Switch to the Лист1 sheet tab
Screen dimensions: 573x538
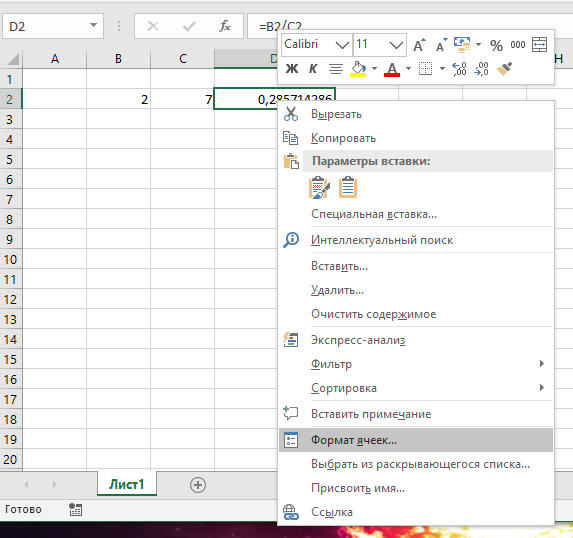(x=127, y=484)
